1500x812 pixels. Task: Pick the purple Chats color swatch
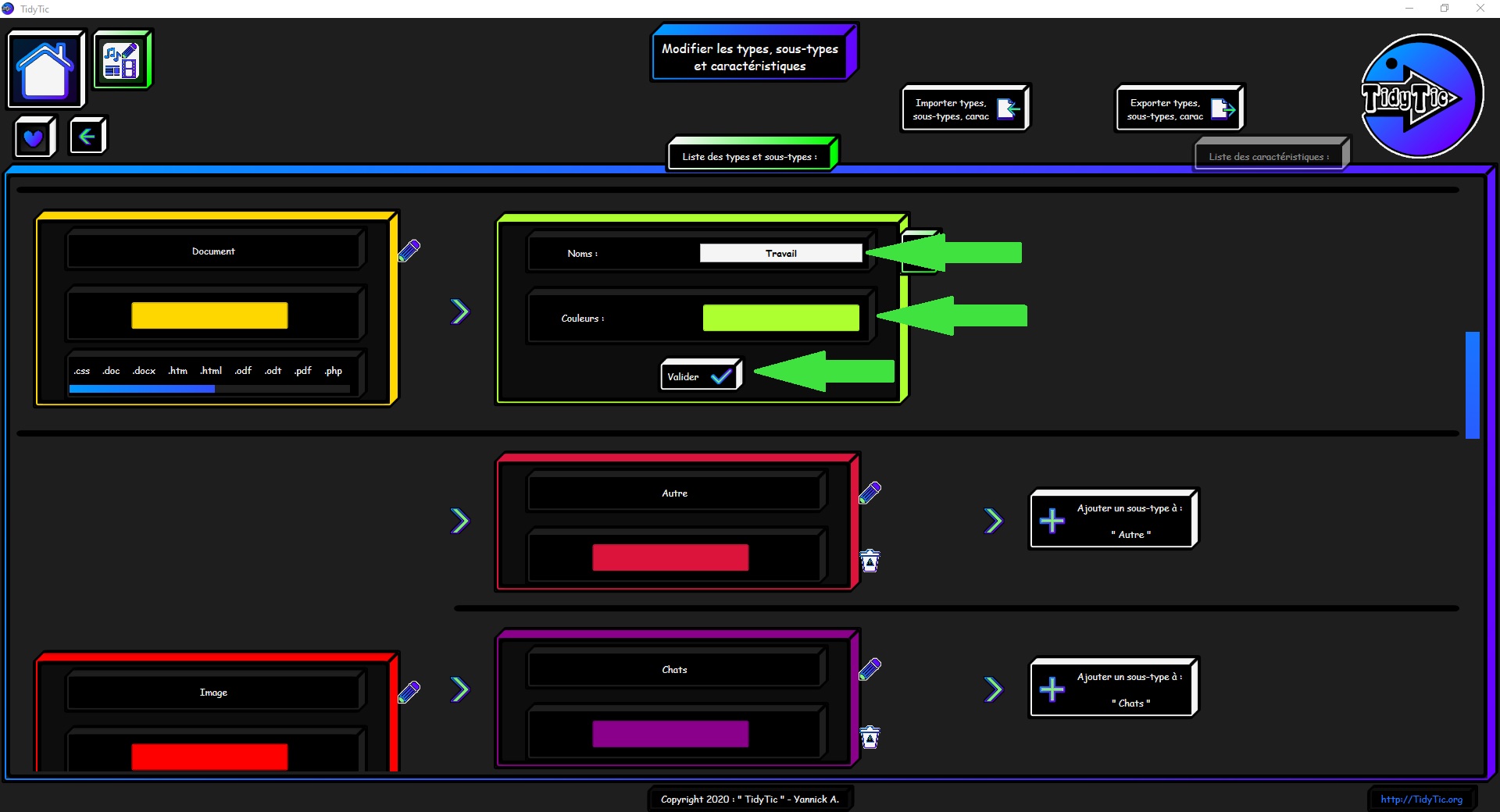click(670, 734)
